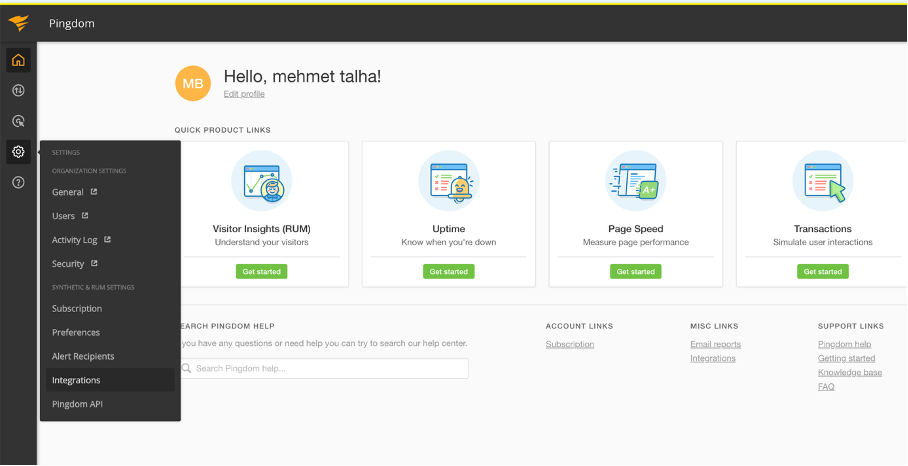Screen dimensions: 908x466
Task: Click the Page Speed illustration icon
Action: tap(635, 181)
